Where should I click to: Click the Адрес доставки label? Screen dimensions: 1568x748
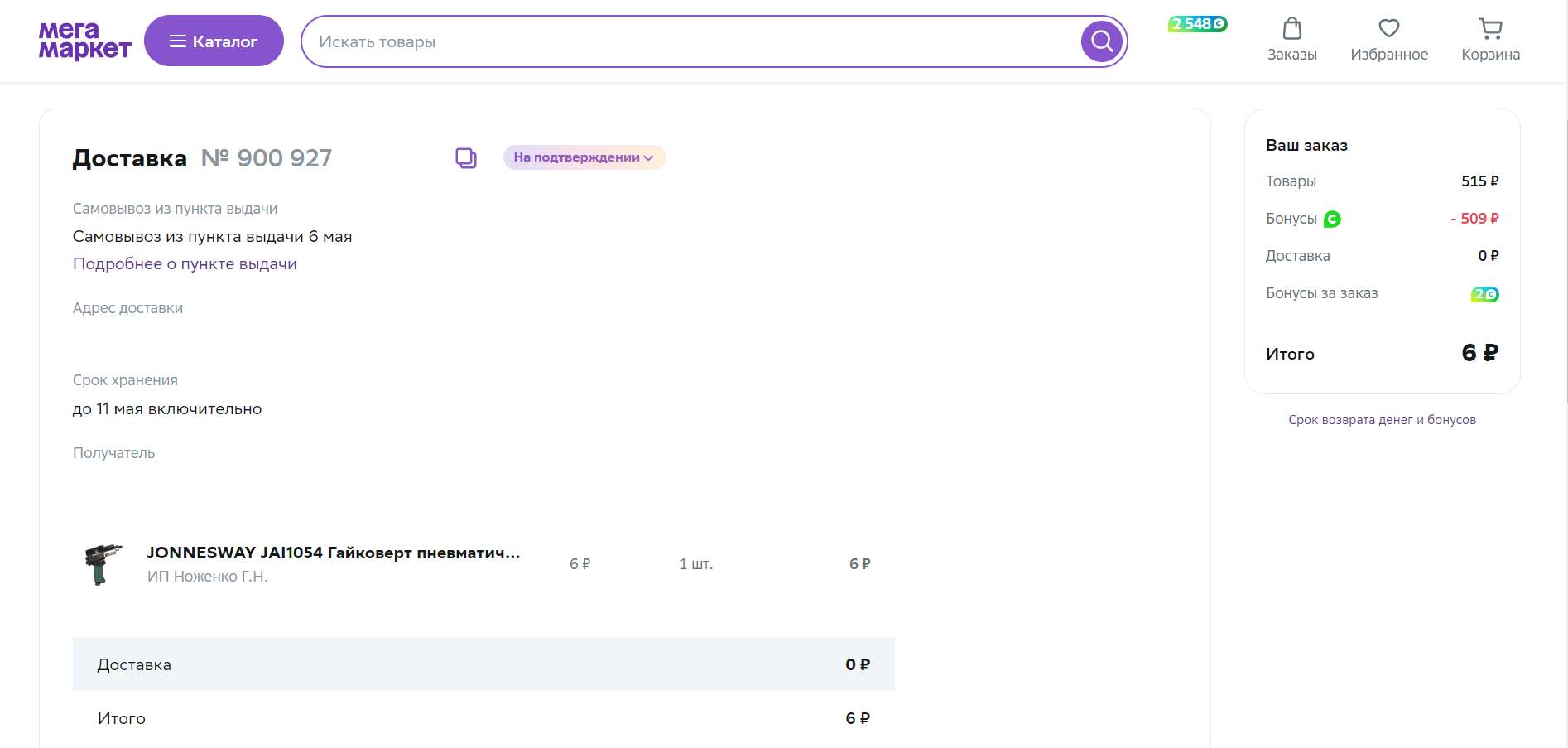coord(127,308)
